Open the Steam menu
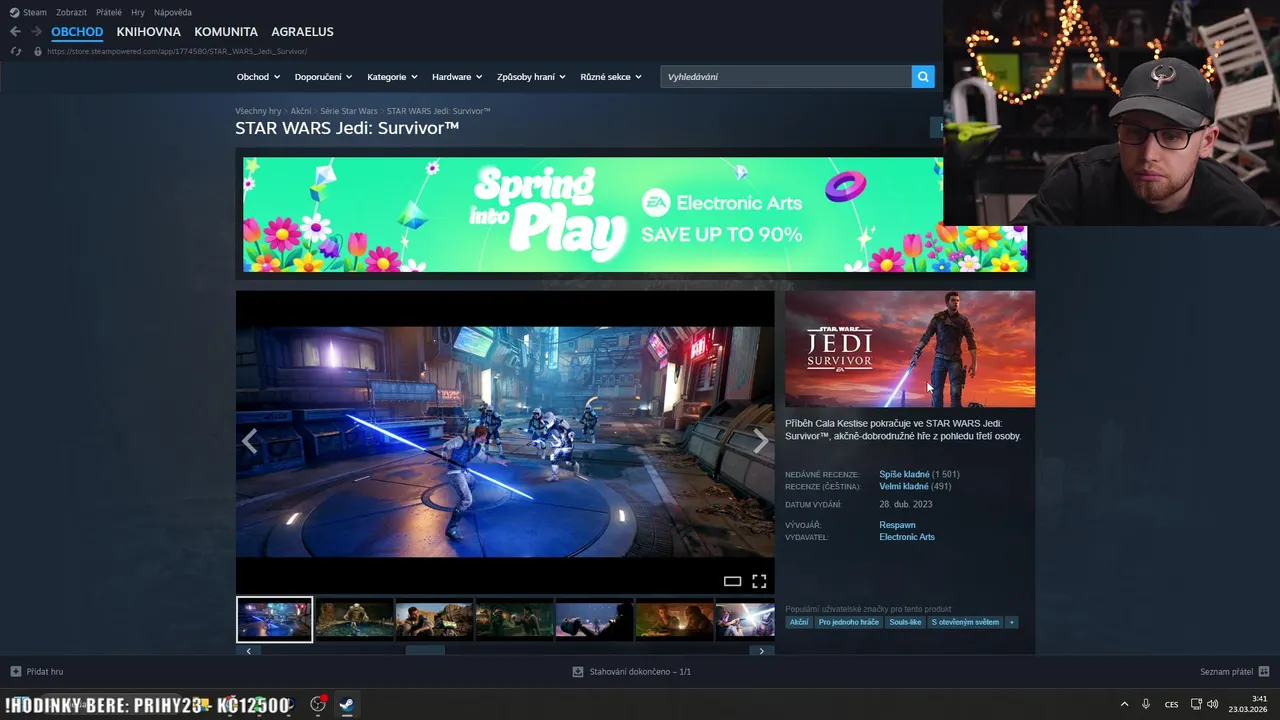This screenshot has width=1280, height=720. point(35,12)
